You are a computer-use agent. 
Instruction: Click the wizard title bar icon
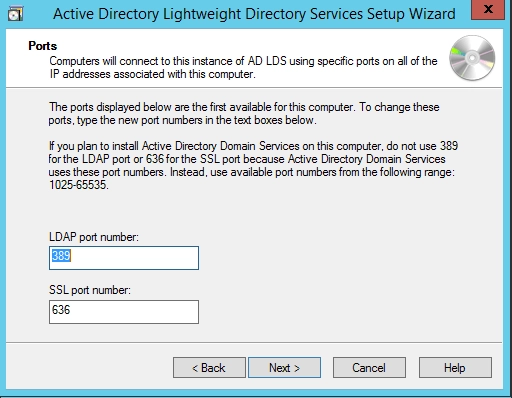pyautogui.click(x=16, y=14)
